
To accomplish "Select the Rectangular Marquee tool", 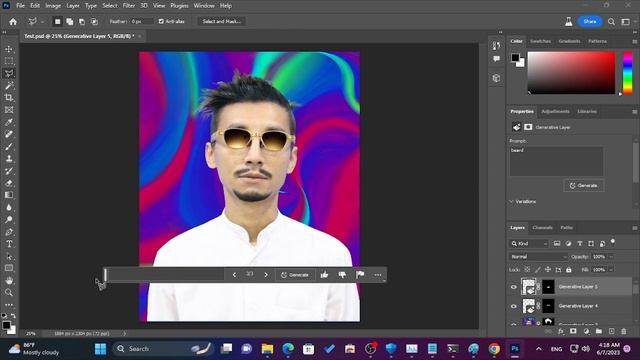I will point(9,61).
